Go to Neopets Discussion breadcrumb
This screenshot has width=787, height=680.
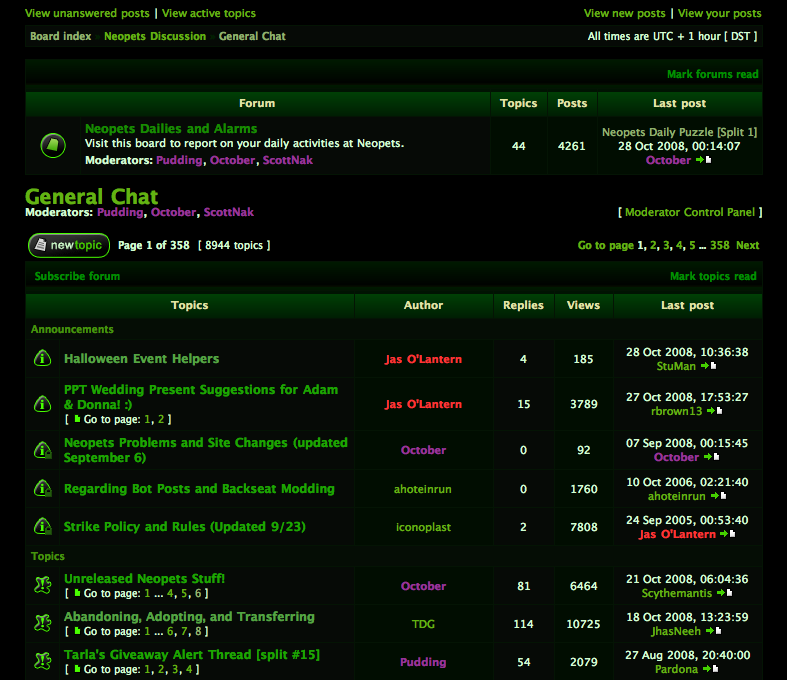click(x=155, y=36)
